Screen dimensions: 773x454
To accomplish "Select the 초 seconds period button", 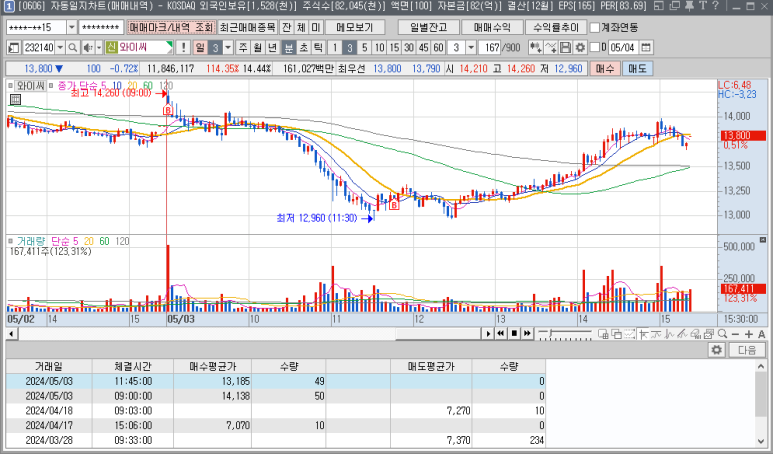I will tap(303, 47).
